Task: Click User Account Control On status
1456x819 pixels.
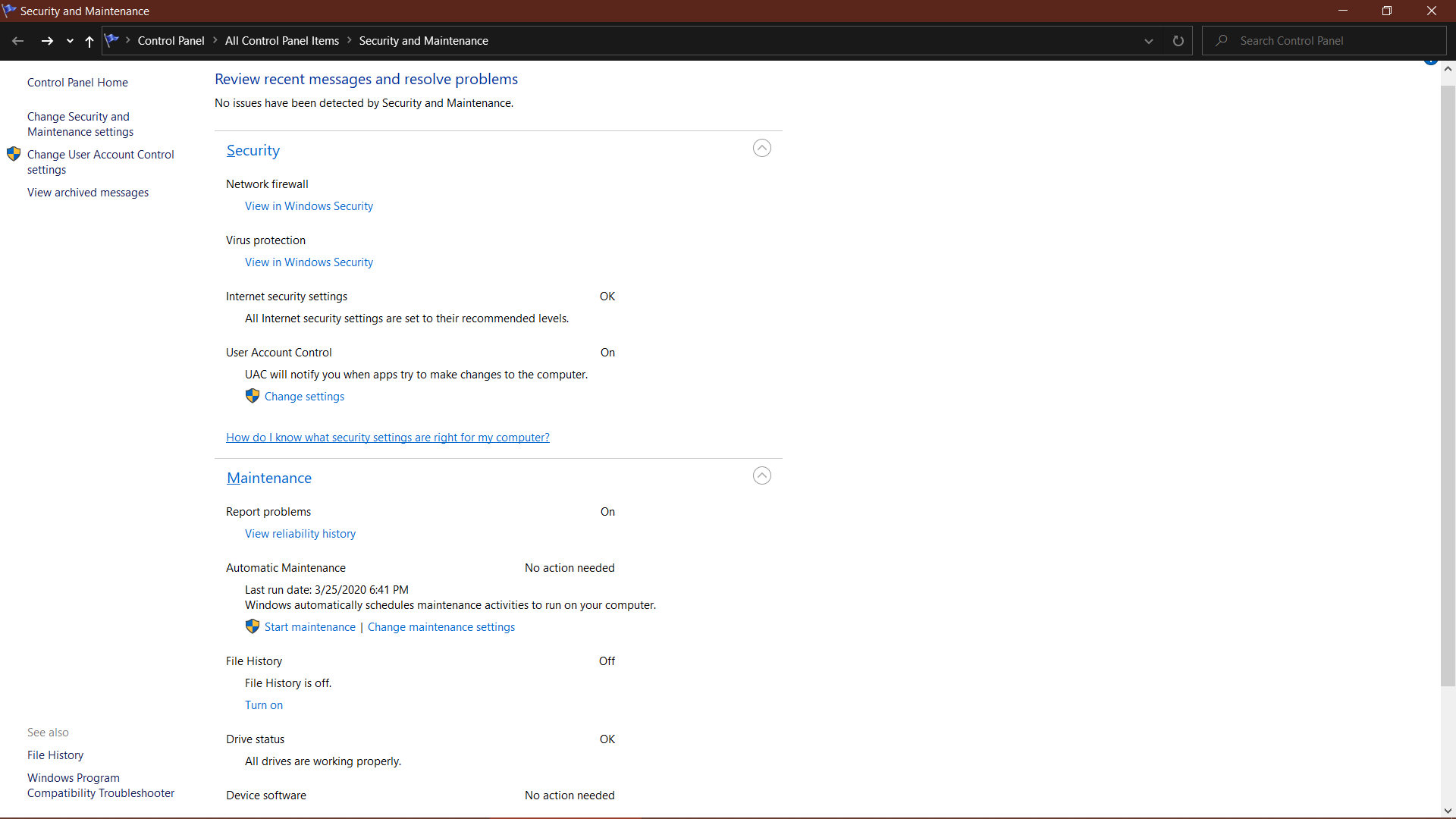Action: (x=607, y=353)
